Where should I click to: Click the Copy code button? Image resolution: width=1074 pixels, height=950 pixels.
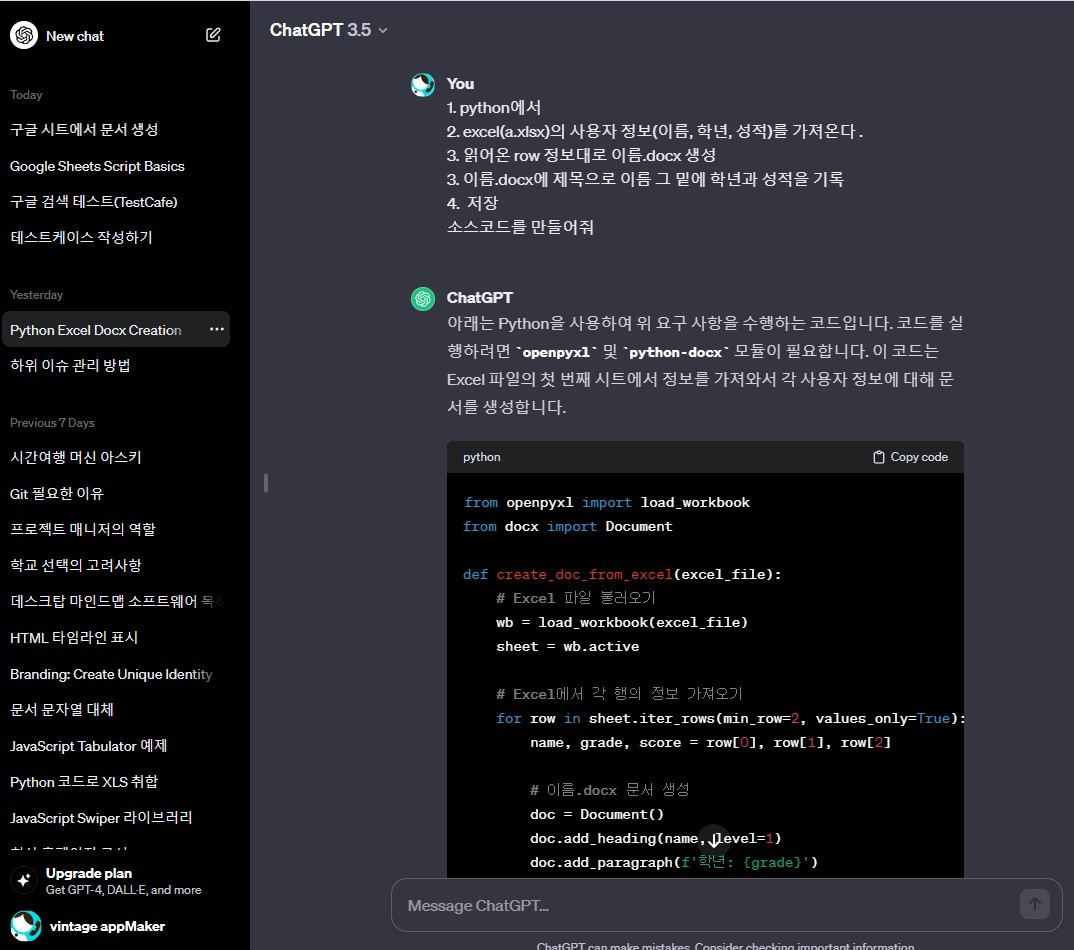(910, 457)
